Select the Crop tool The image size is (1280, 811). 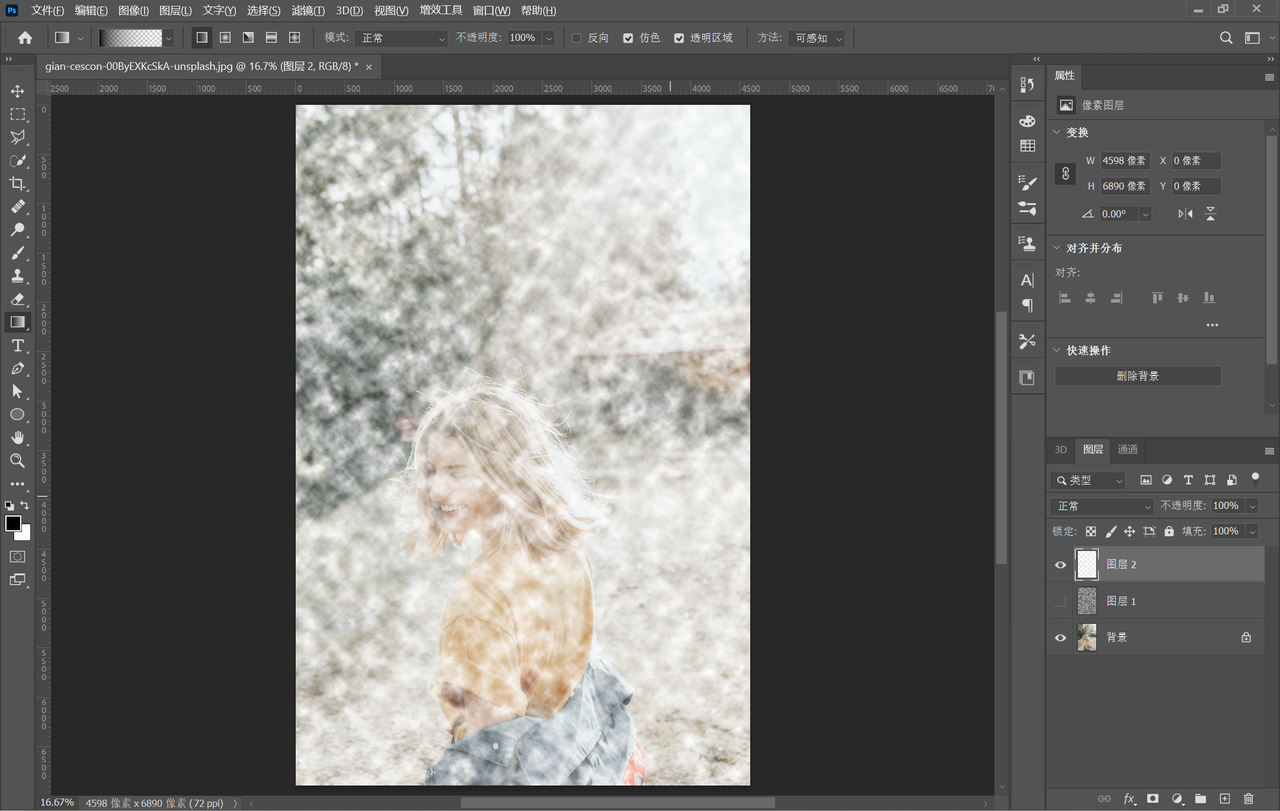[17, 184]
